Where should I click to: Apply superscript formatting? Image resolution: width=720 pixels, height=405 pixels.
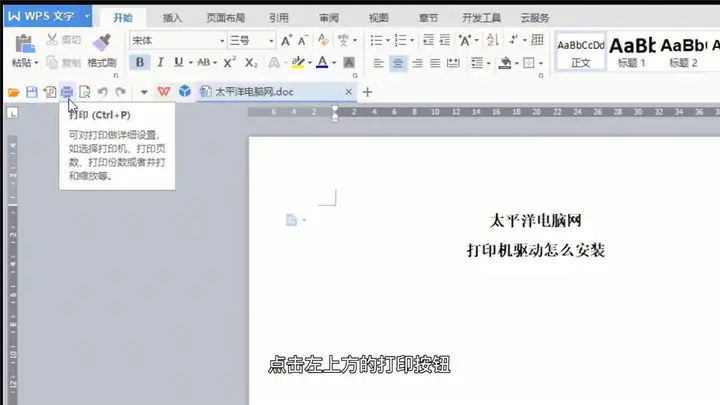(229, 62)
